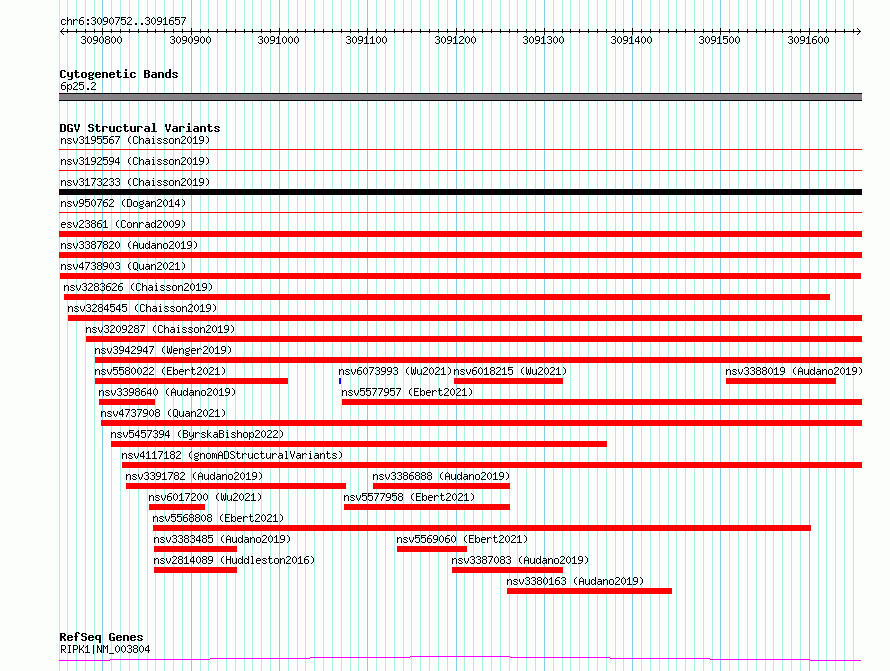
Task: Click the left arrow of the coordinate ruler
Action: pos(62,31)
